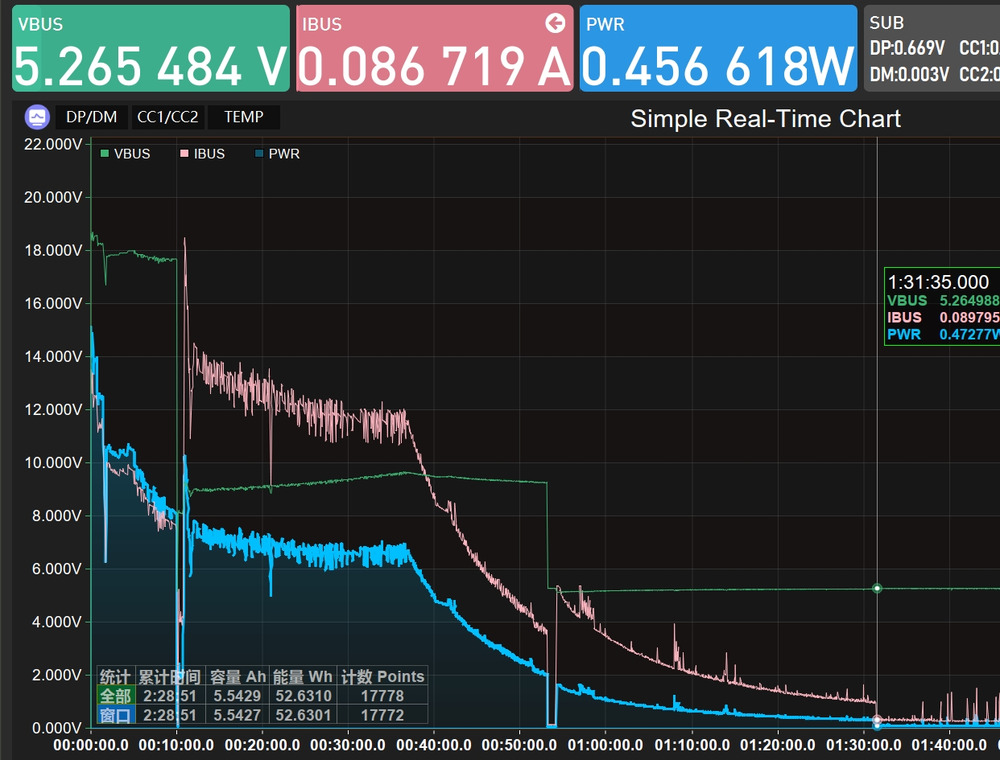
Task: Click the PWR wattage readout panel
Action: [x=718, y=48]
